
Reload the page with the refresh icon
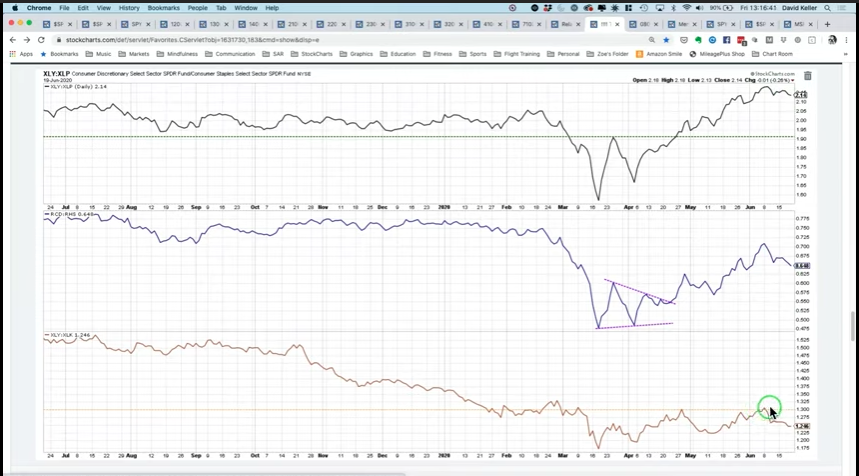point(39,39)
